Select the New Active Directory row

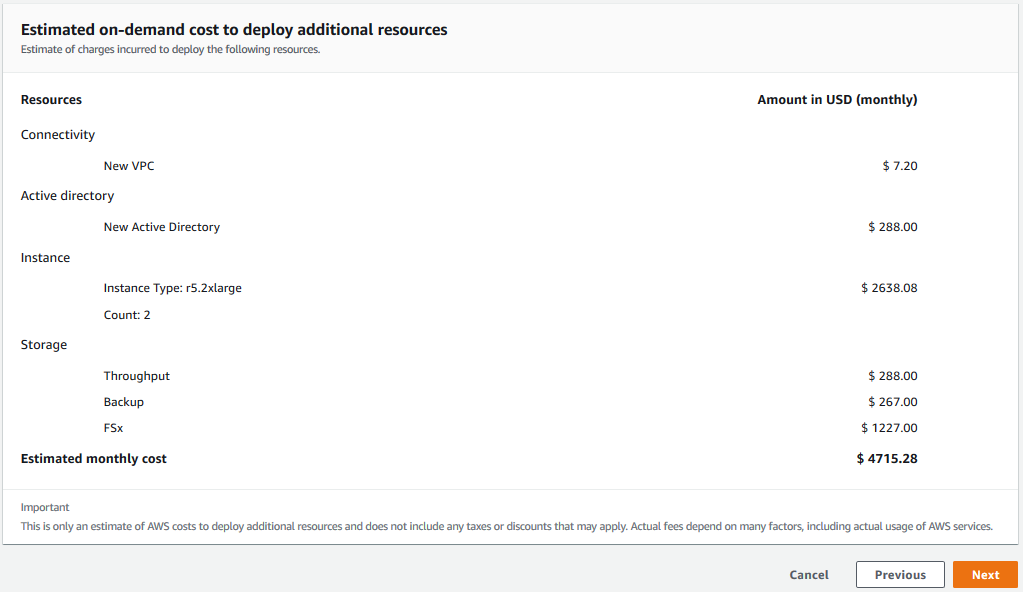161,226
